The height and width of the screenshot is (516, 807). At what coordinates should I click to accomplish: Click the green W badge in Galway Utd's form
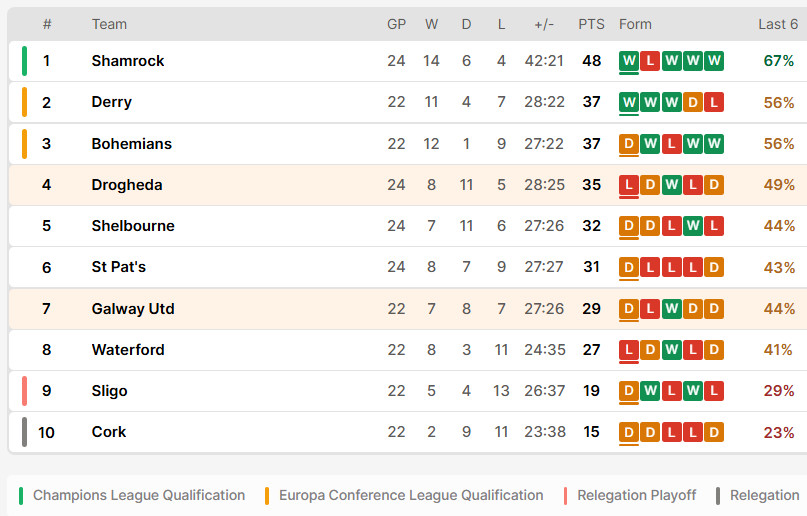tap(672, 309)
